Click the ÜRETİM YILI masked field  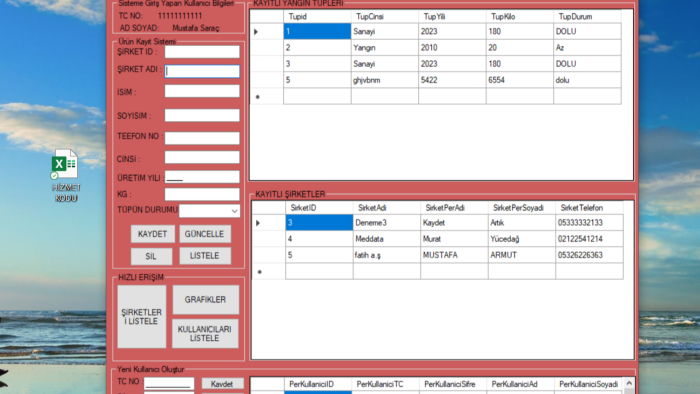[202, 177]
